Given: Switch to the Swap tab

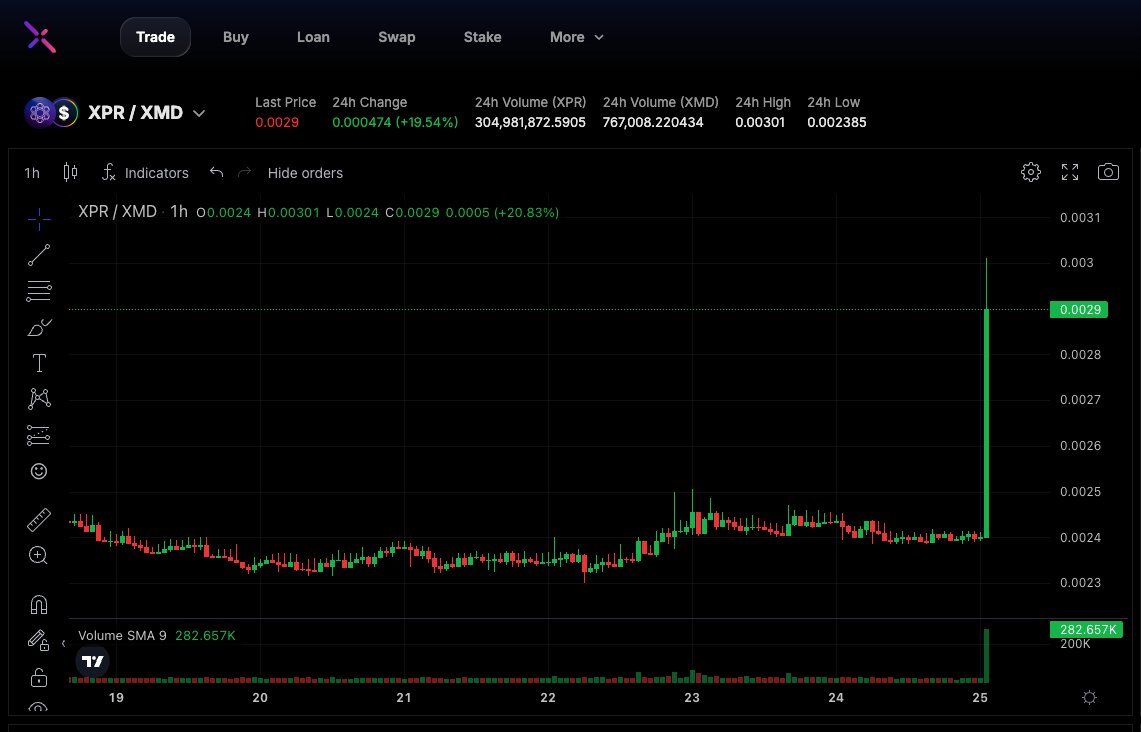Looking at the screenshot, I should click(x=397, y=37).
